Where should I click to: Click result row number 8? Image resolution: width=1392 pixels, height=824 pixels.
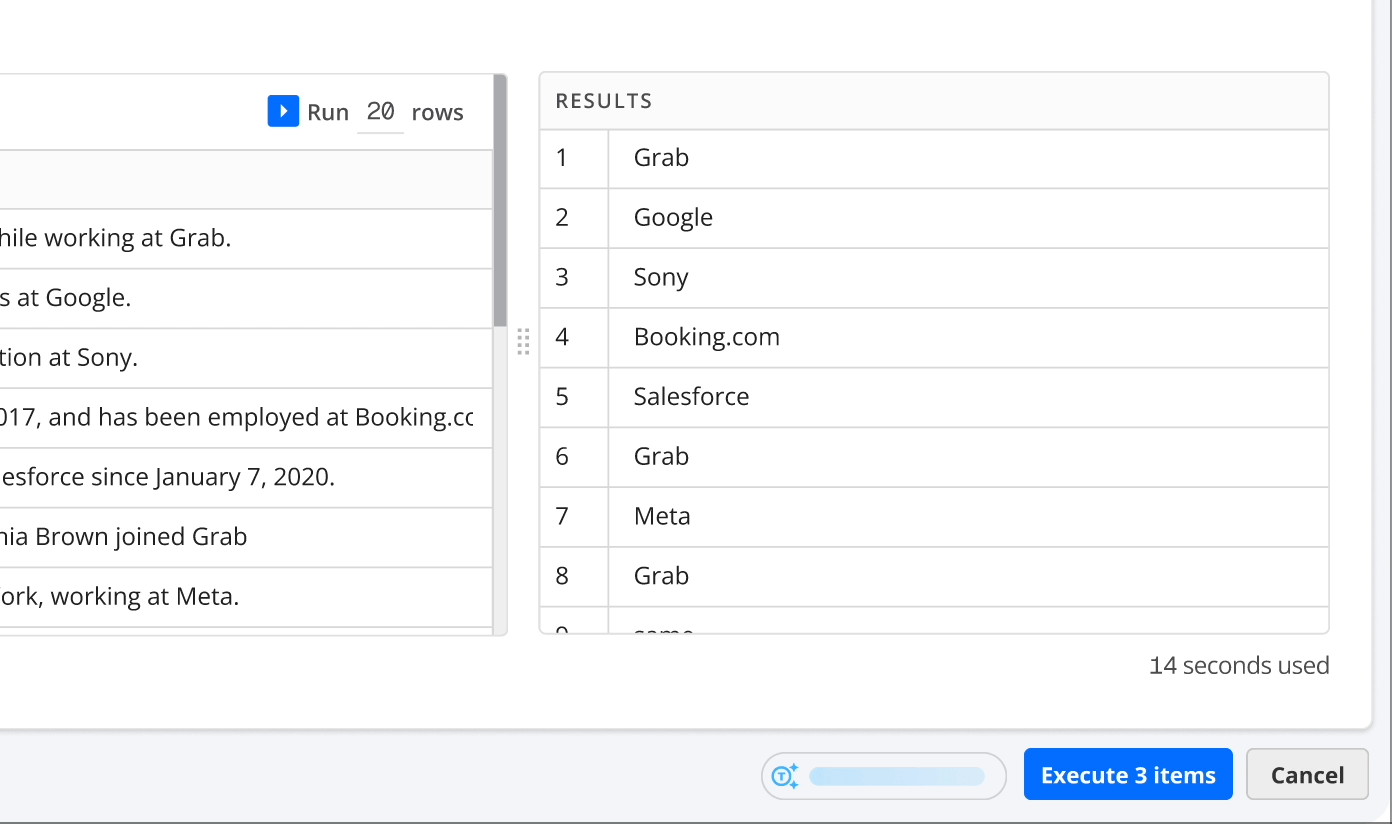coord(562,576)
